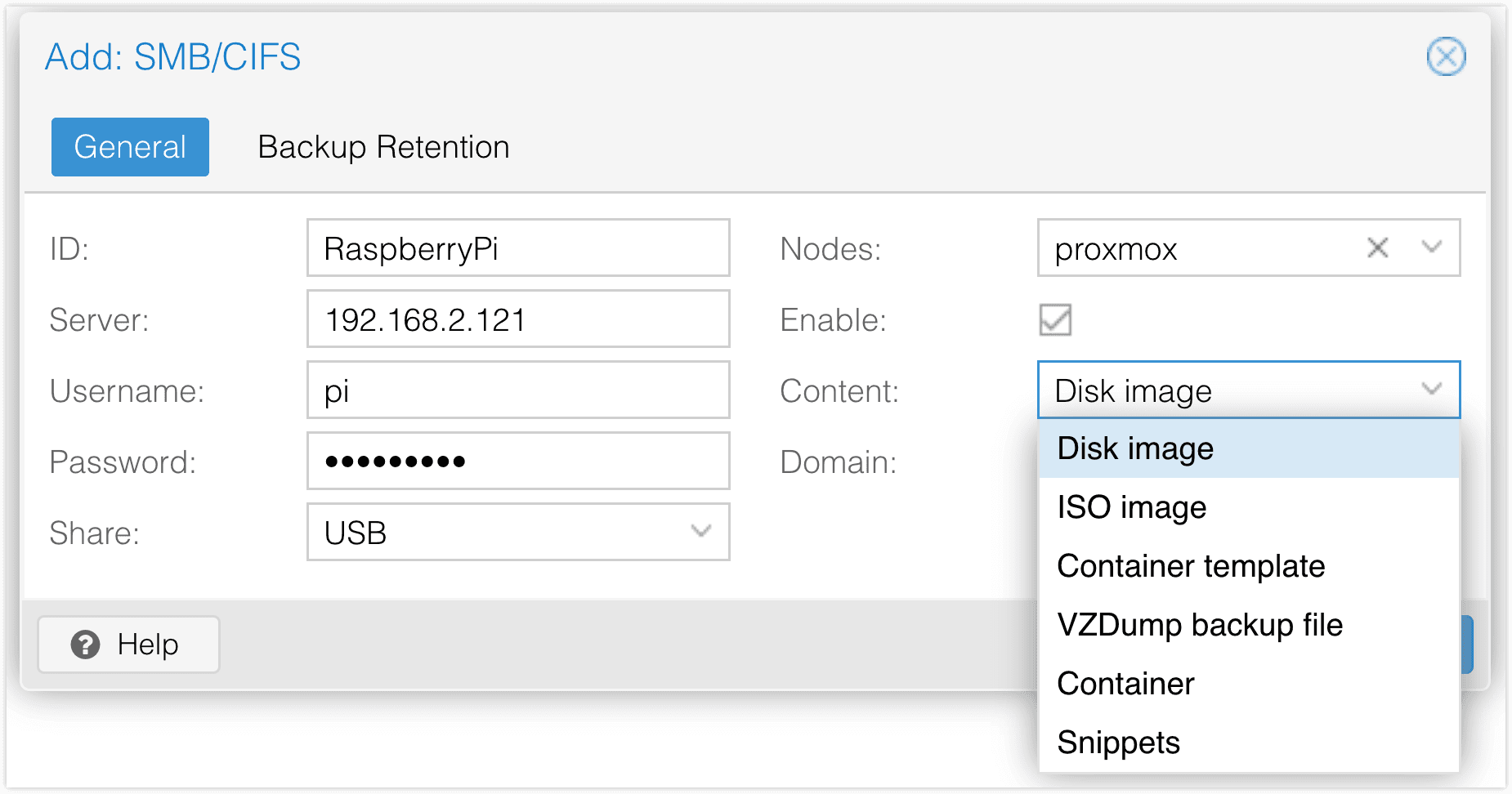
Task: Open the Backup Retention tab
Action: 383,147
